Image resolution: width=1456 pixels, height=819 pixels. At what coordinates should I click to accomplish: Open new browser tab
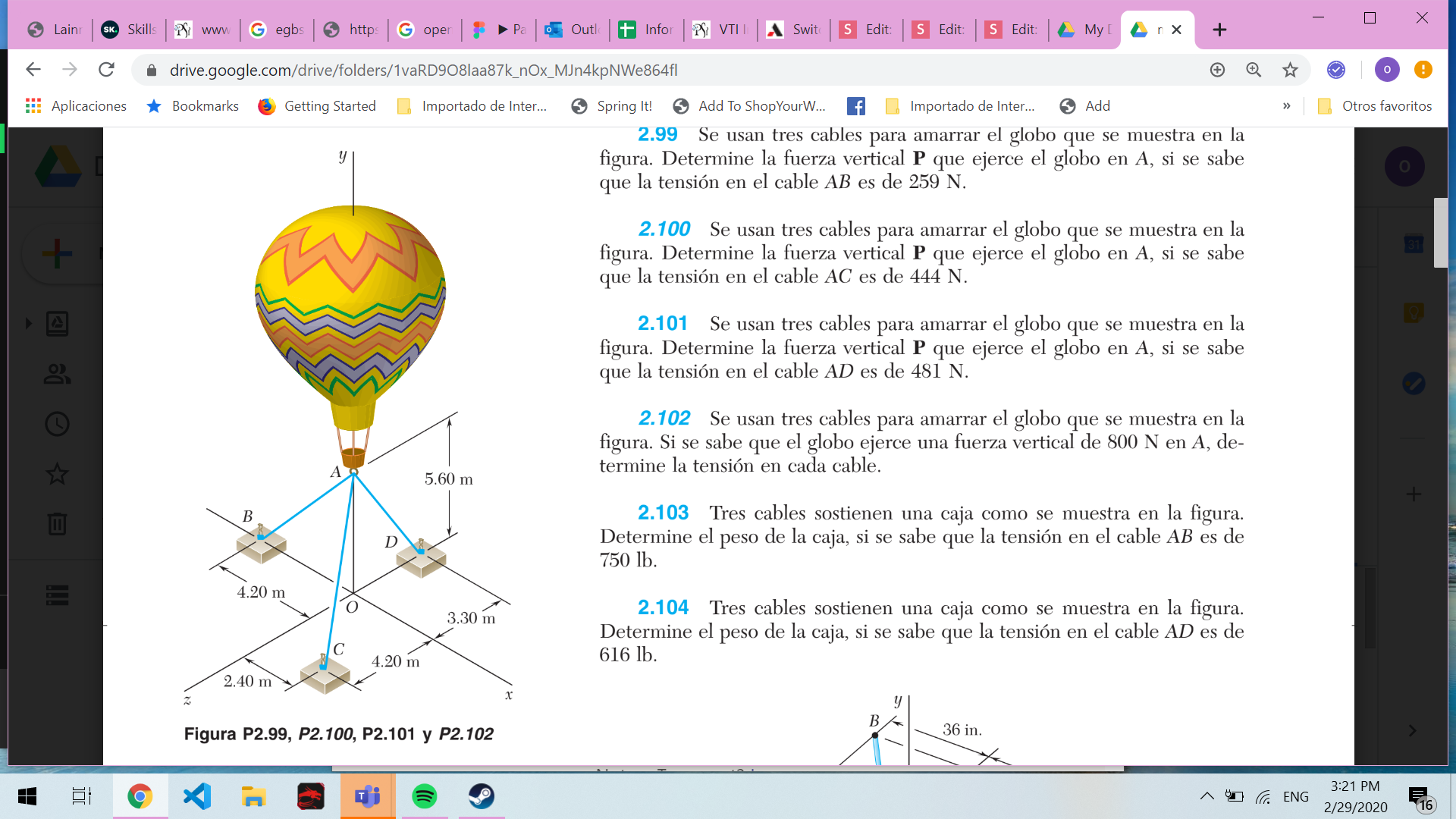pyautogui.click(x=1219, y=30)
